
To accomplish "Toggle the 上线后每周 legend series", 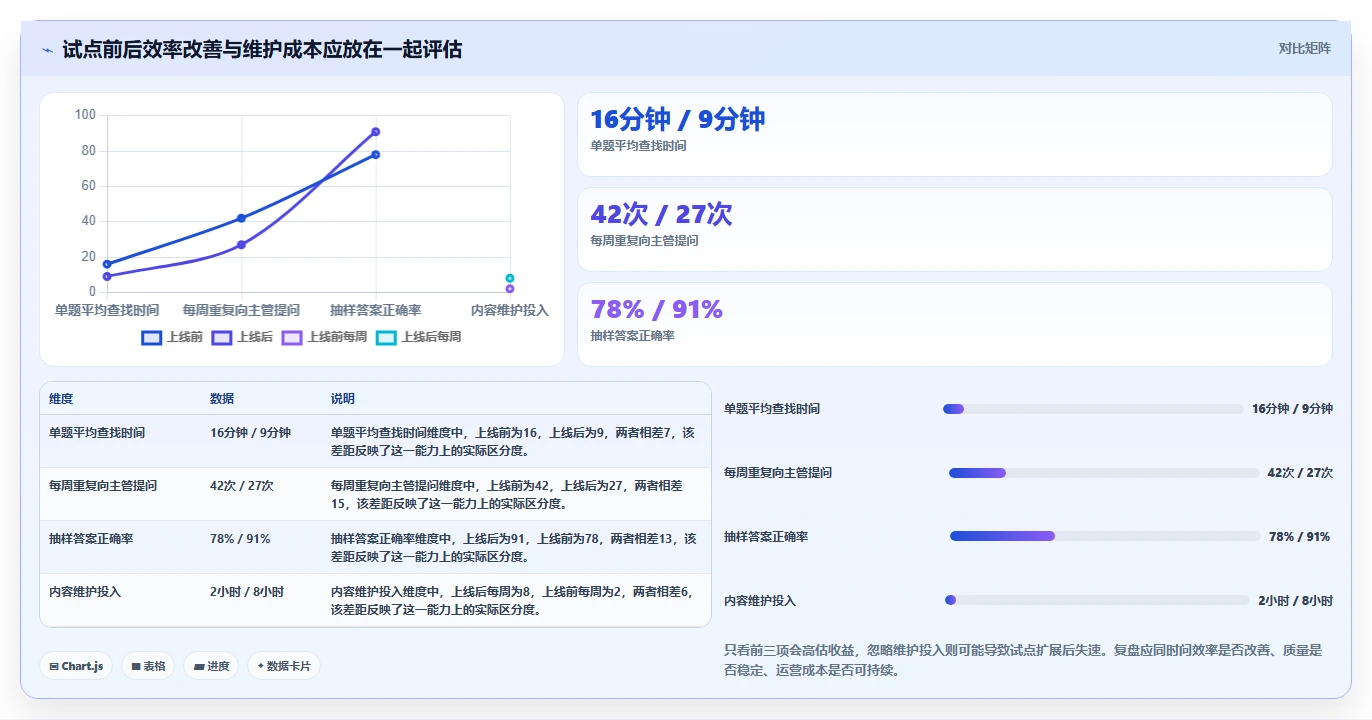I will [418, 338].
